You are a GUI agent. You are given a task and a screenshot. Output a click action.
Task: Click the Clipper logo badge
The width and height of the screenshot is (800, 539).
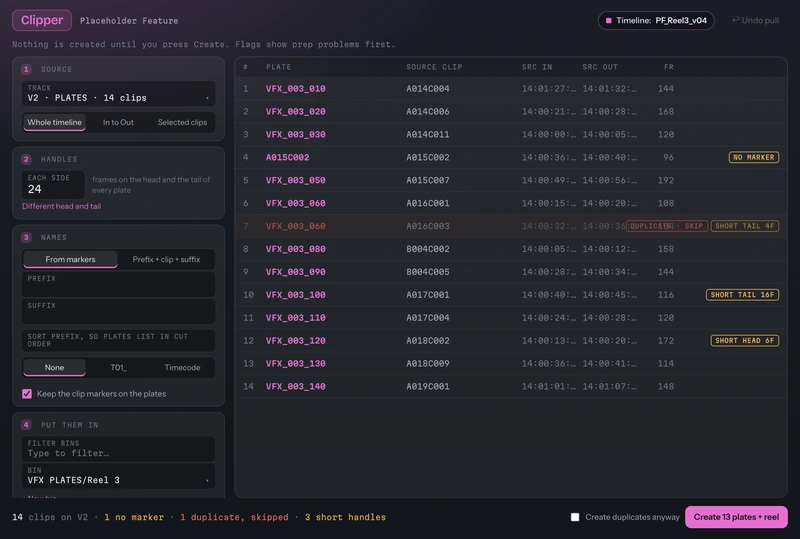coord(42,20)
